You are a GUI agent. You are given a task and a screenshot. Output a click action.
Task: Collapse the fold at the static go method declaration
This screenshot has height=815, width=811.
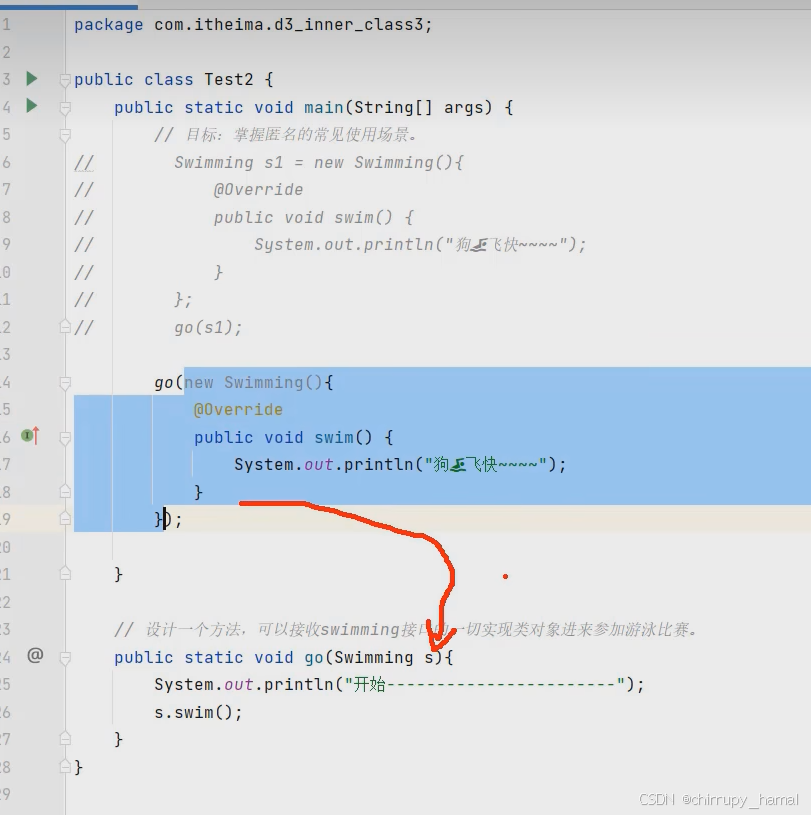65,659
